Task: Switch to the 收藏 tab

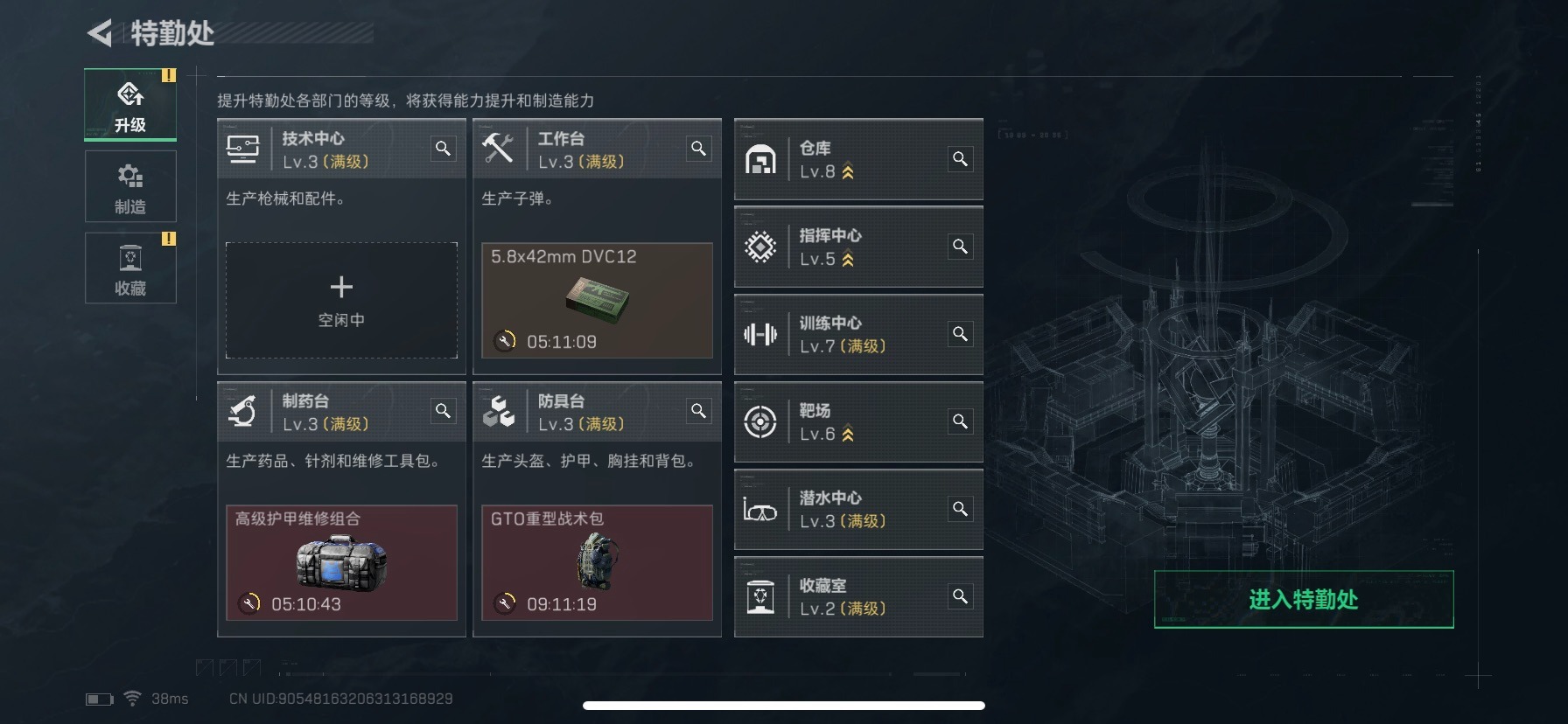Action: [x=130, y=268]
